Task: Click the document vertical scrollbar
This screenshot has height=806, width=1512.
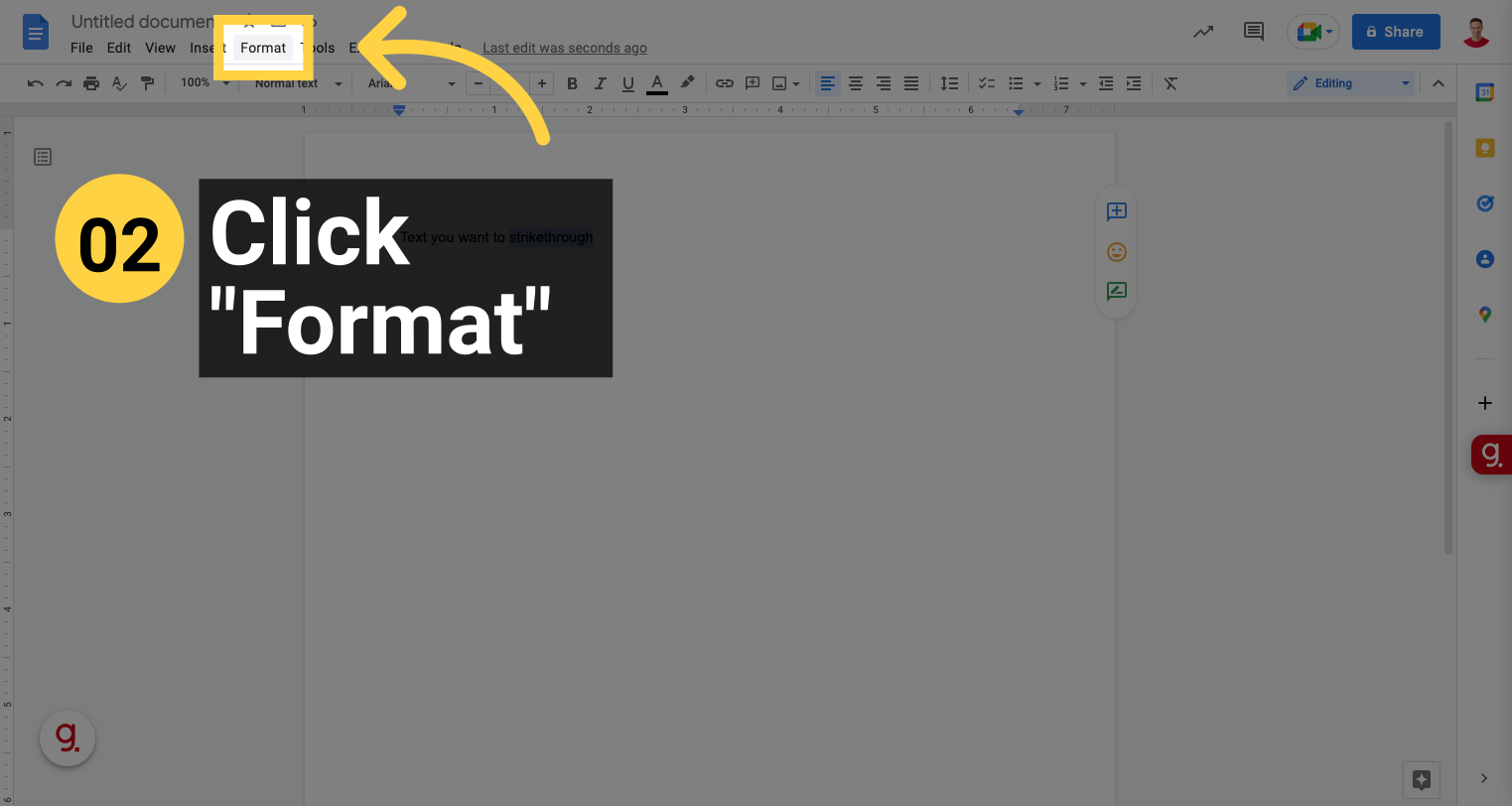Action: (1448, 337)
